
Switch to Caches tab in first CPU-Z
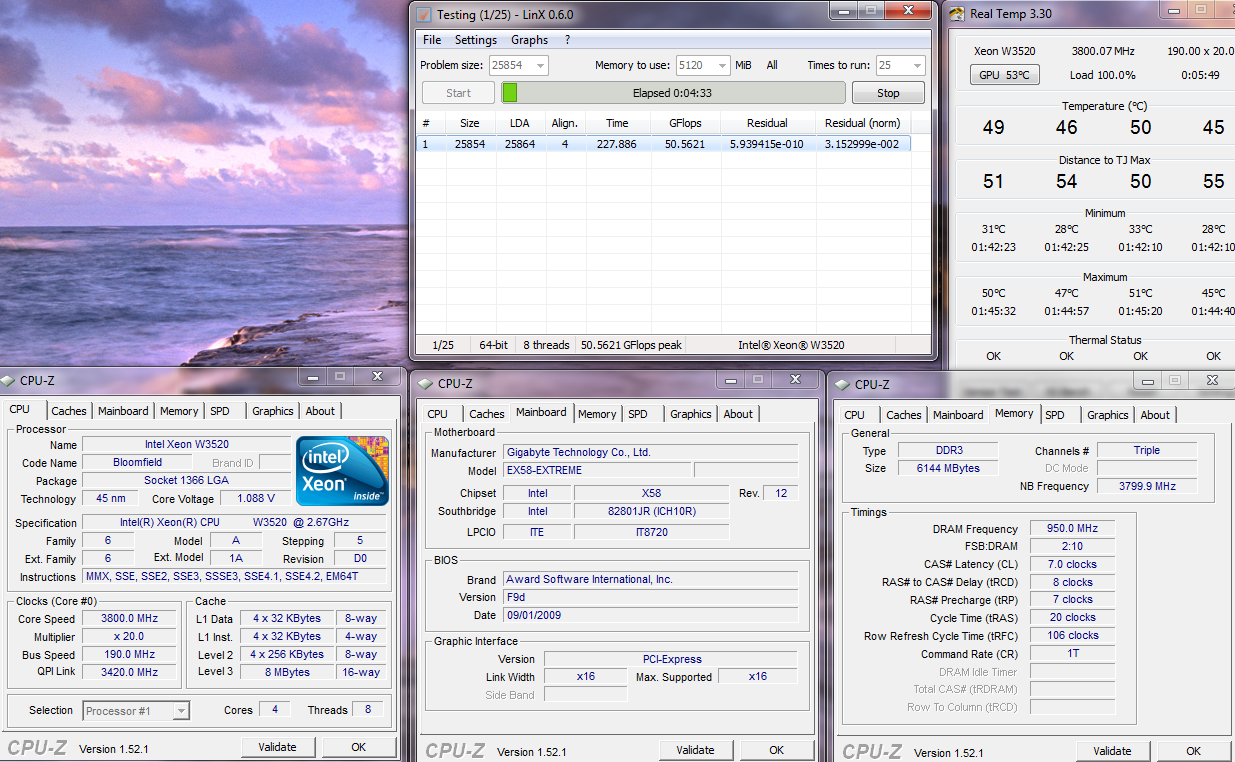(69, 411)
